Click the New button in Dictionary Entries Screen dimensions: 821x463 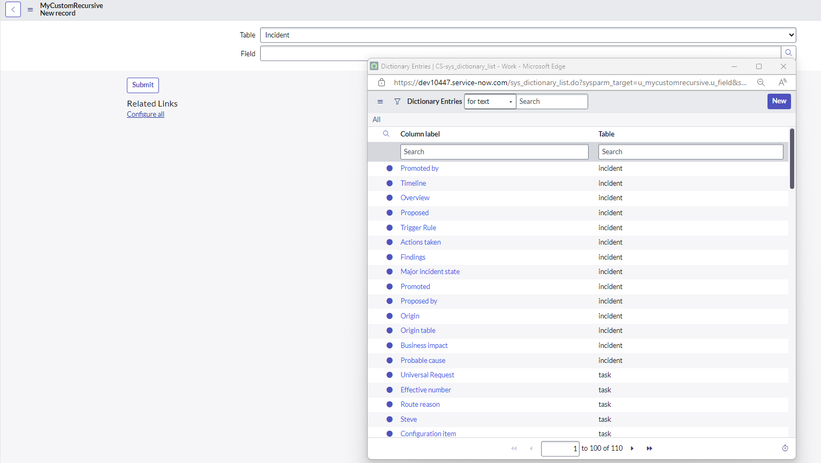point(779,101)
